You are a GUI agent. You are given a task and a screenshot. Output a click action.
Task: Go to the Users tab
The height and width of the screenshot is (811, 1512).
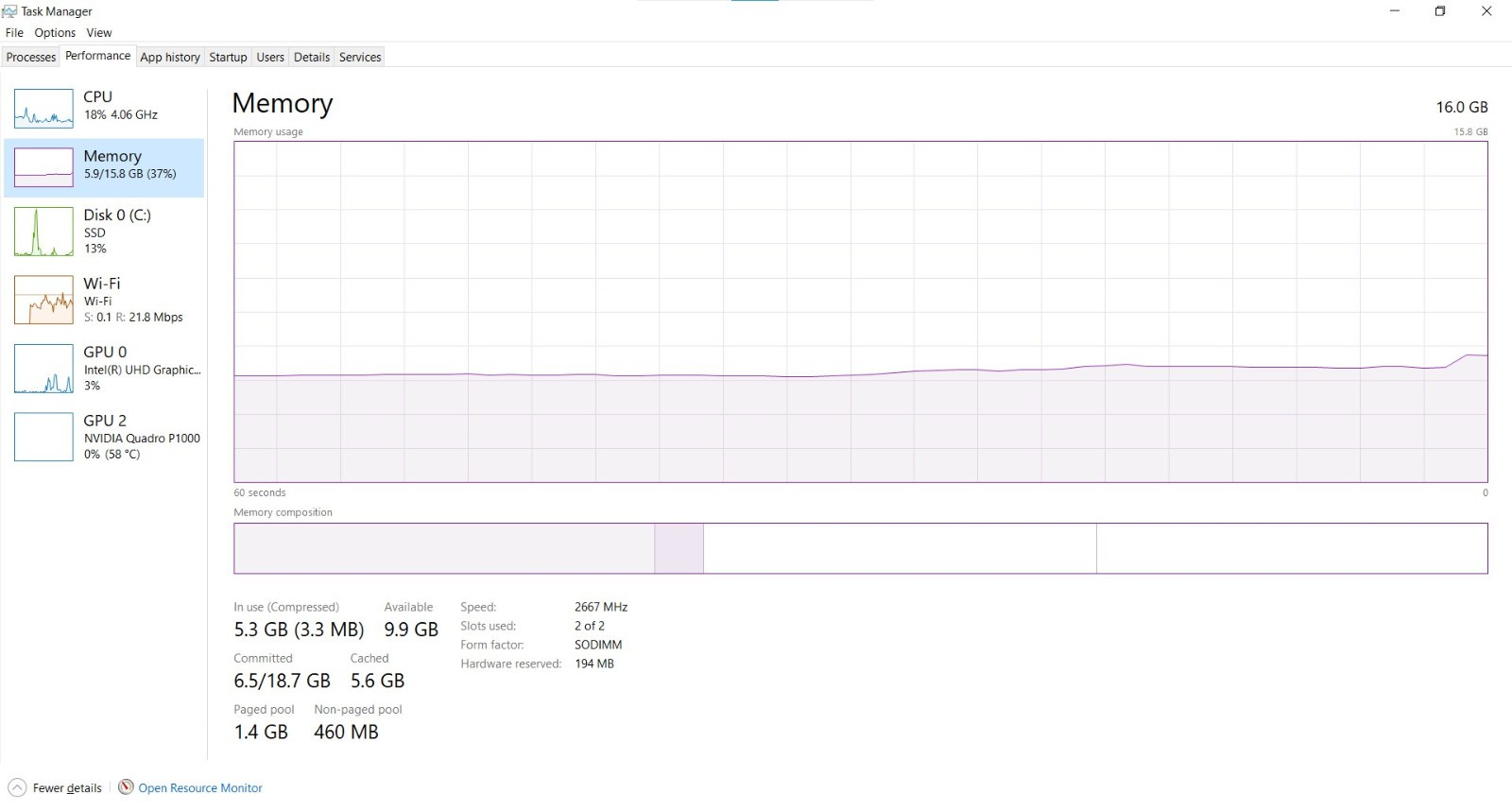[x=270, y=57]
